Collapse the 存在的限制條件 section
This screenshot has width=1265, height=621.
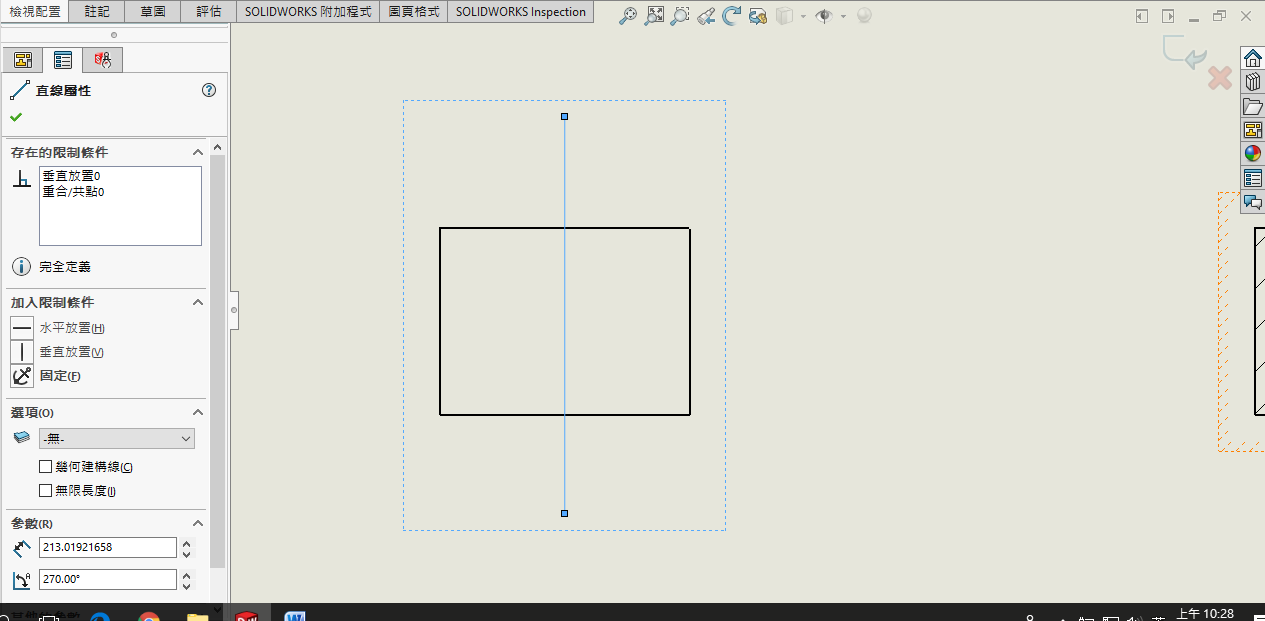tap(198, 152)
